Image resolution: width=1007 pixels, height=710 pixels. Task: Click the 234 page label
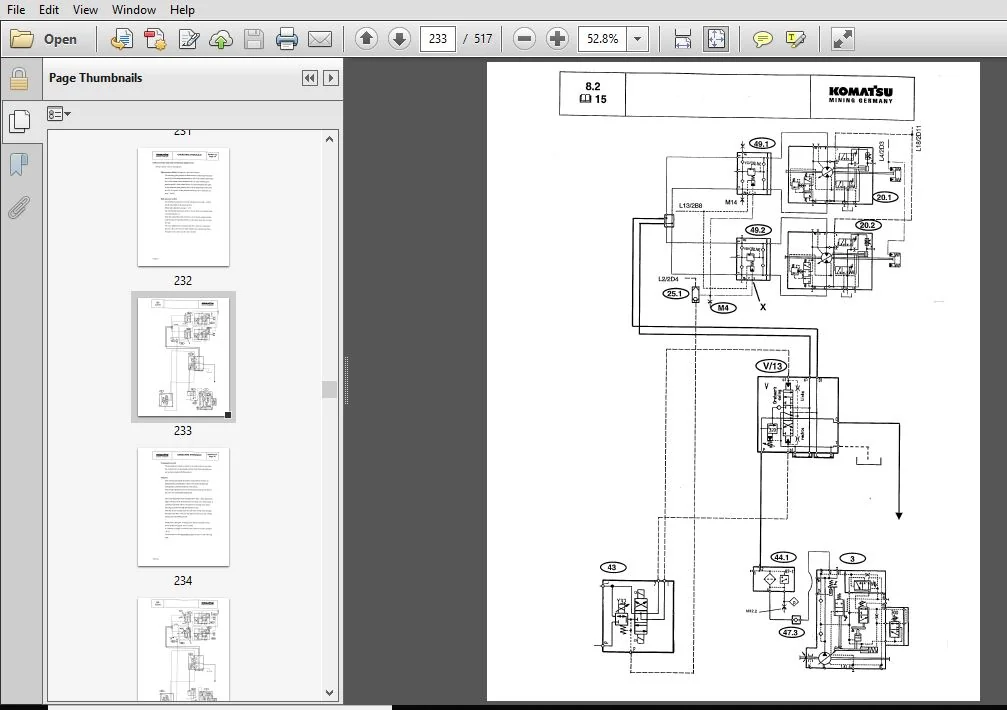183,580
